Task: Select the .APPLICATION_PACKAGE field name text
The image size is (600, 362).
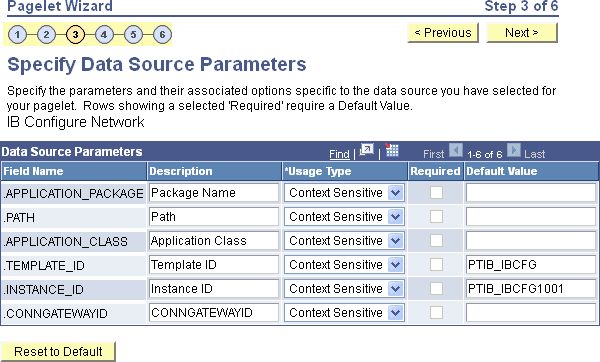Action: pyautogui.click(x=73, y=194)
